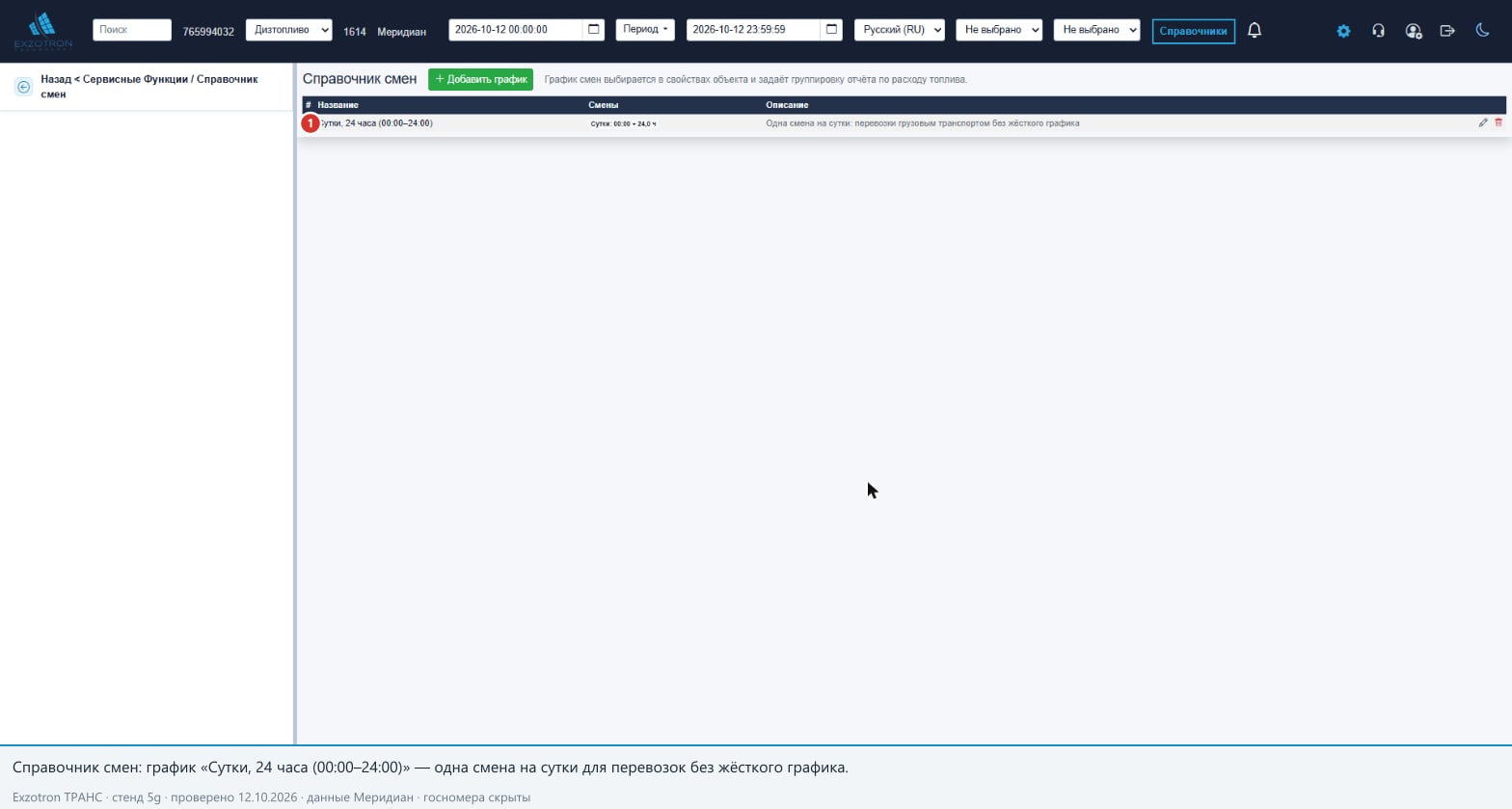Image resolution: width=1512 pixels, height=809 pixels.
Task: Open settings gear icon
Action: coord(1343,31)
